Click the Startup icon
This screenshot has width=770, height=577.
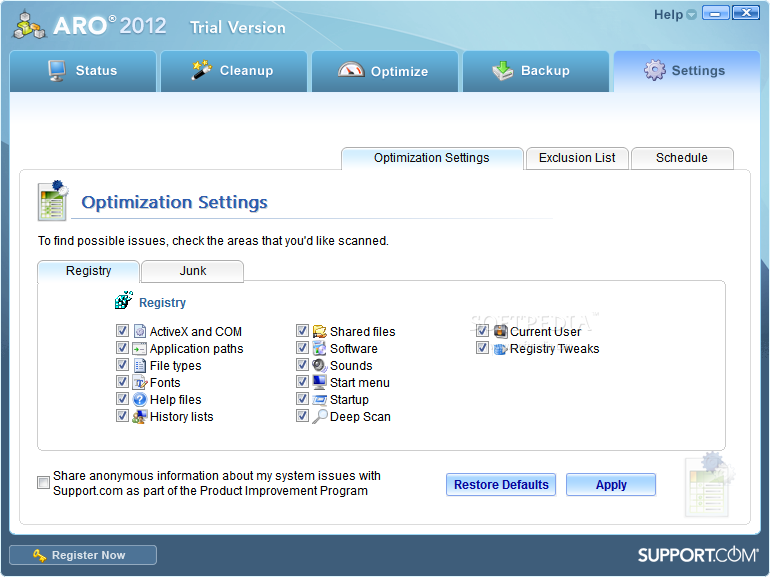[320, 399]
